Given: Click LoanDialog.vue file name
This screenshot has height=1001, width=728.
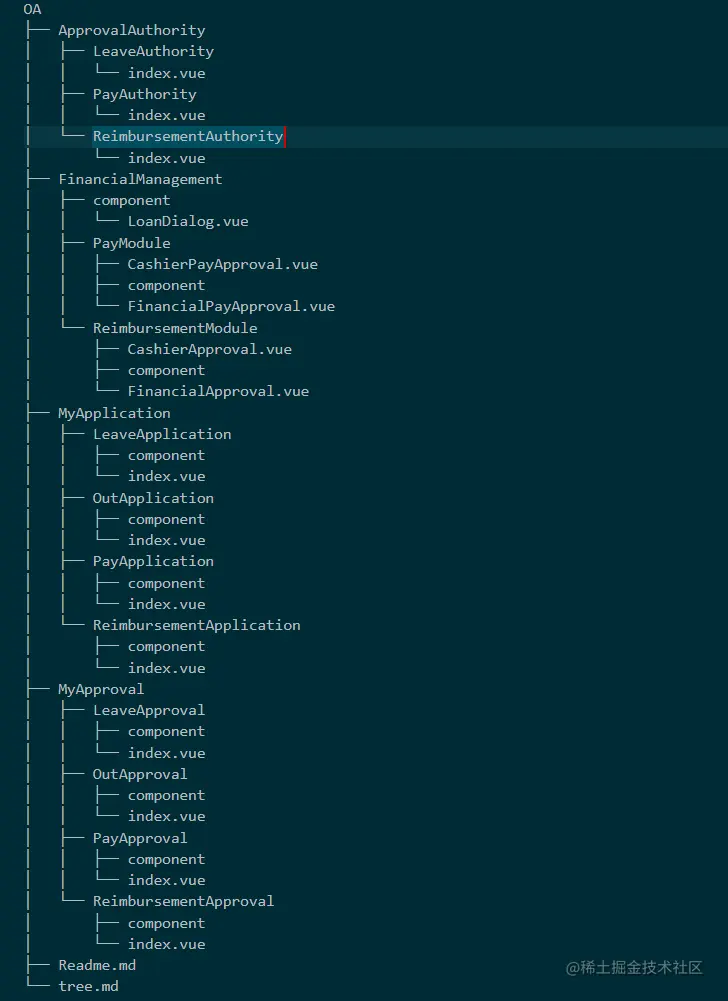Looking at the screenshot, I should point(188,221).
